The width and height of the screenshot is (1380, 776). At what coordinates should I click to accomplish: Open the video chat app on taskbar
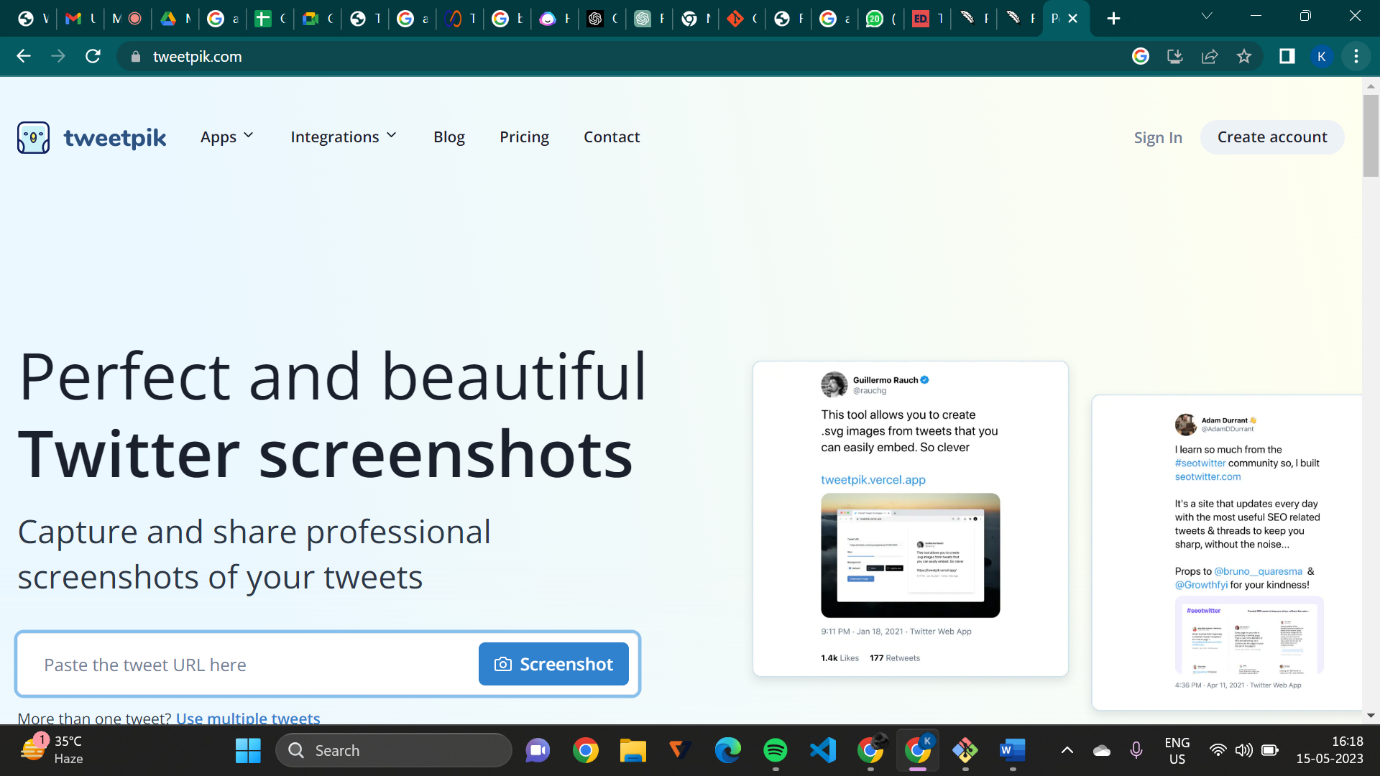coord(538,750)
